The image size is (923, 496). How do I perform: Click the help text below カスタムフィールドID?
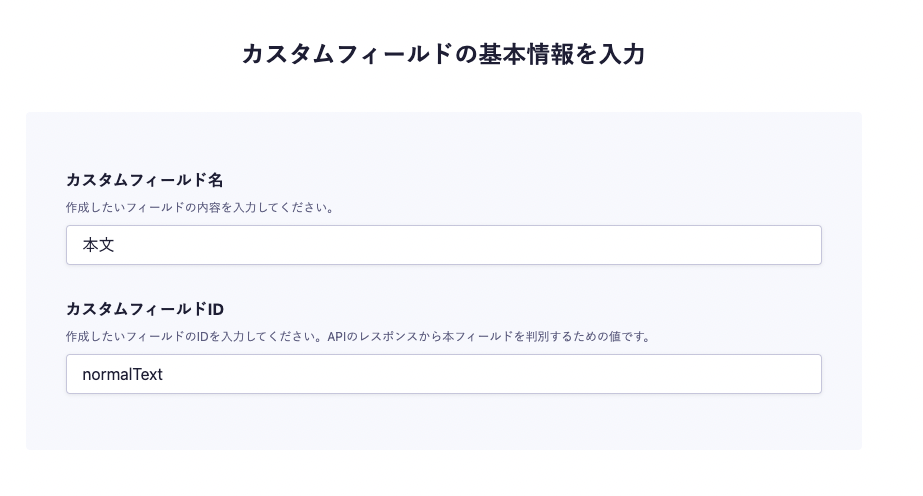(x=358, y=337)
